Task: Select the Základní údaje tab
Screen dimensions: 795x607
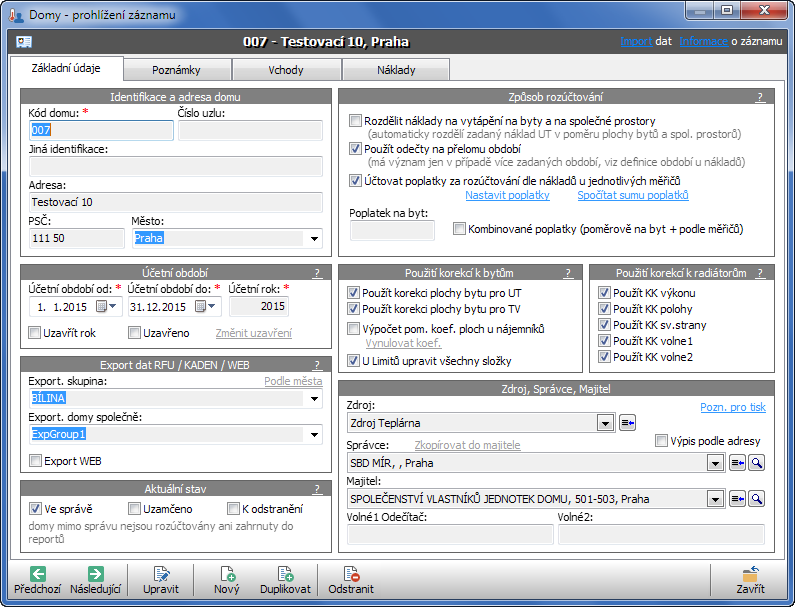Action: (x=66, y=68)
